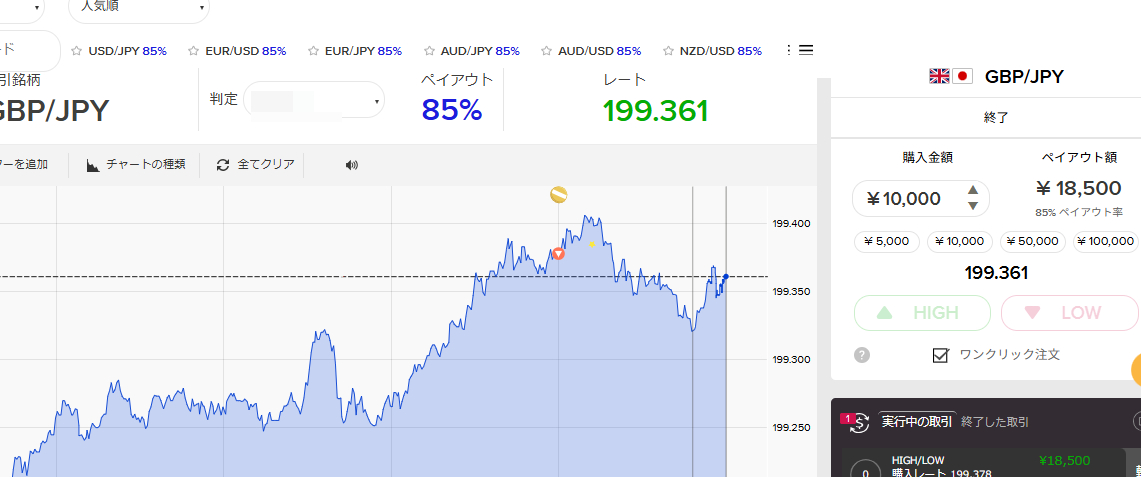This screenshot has height=477, width=1141.
Task: Click the current price dot on chart
Action: [x=726, y=276]
